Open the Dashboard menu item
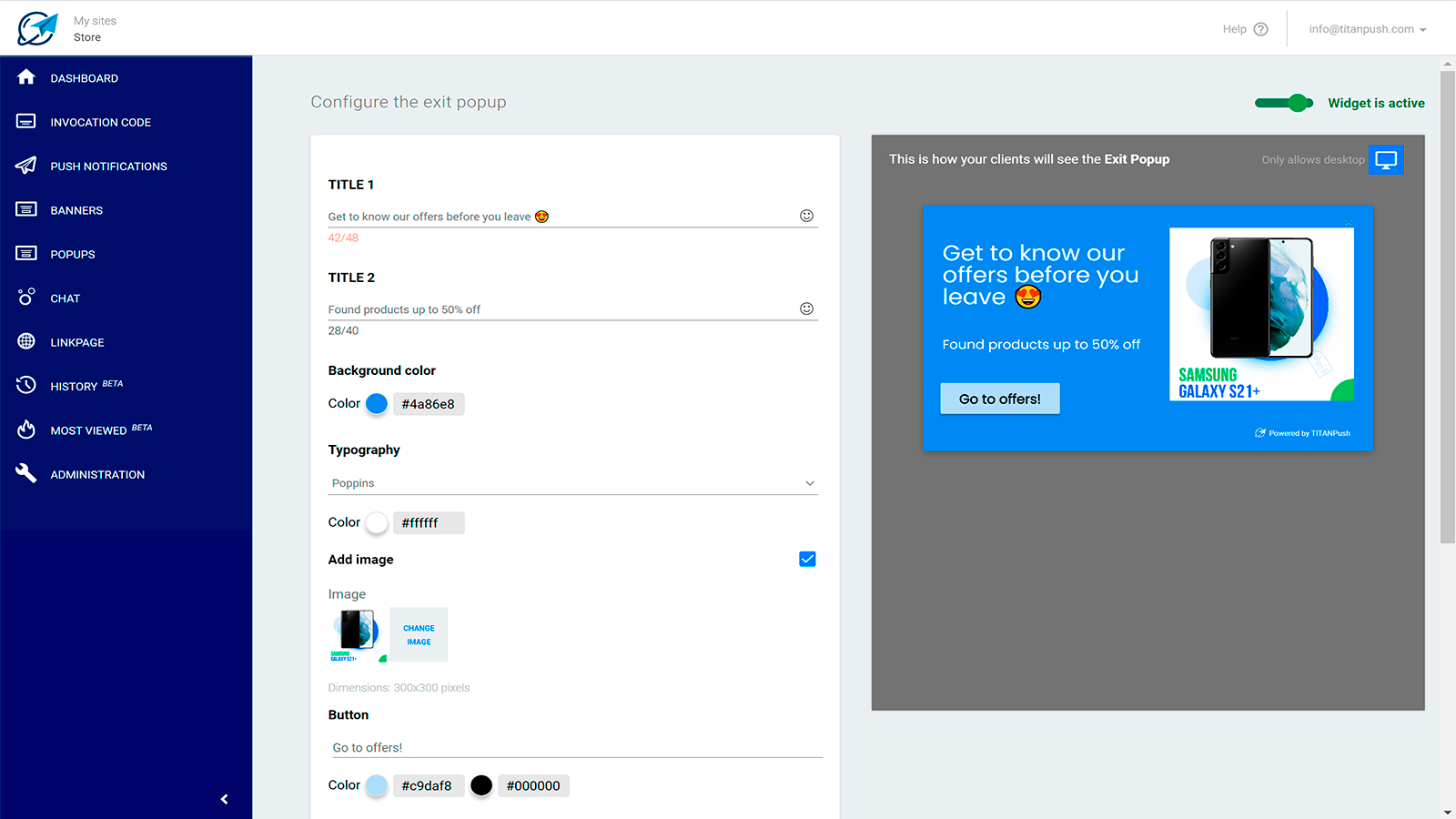The width and height of the screenshot is (1456, 819). point(85,78)
